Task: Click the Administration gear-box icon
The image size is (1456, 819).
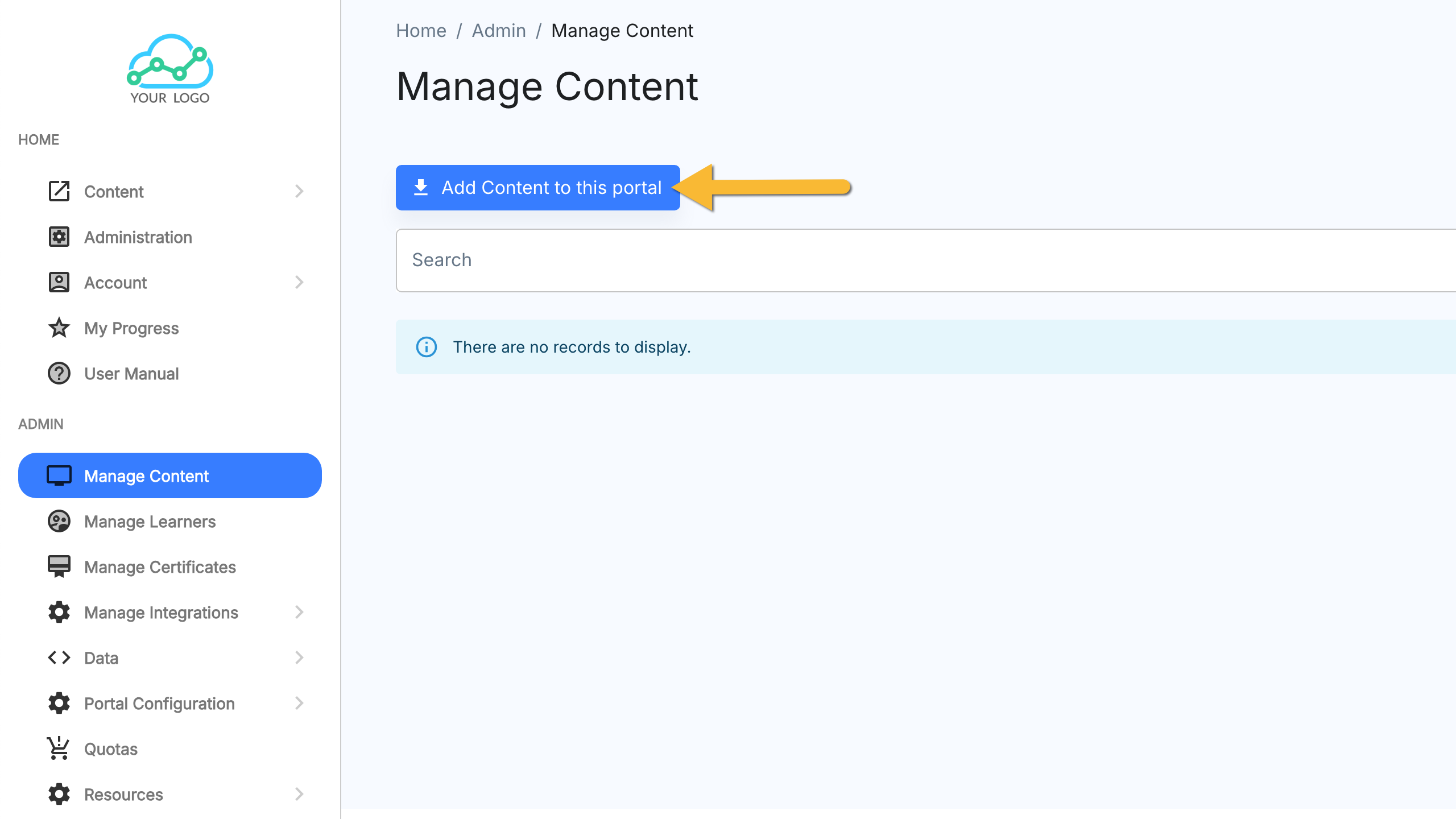Action: coord(59,237)
